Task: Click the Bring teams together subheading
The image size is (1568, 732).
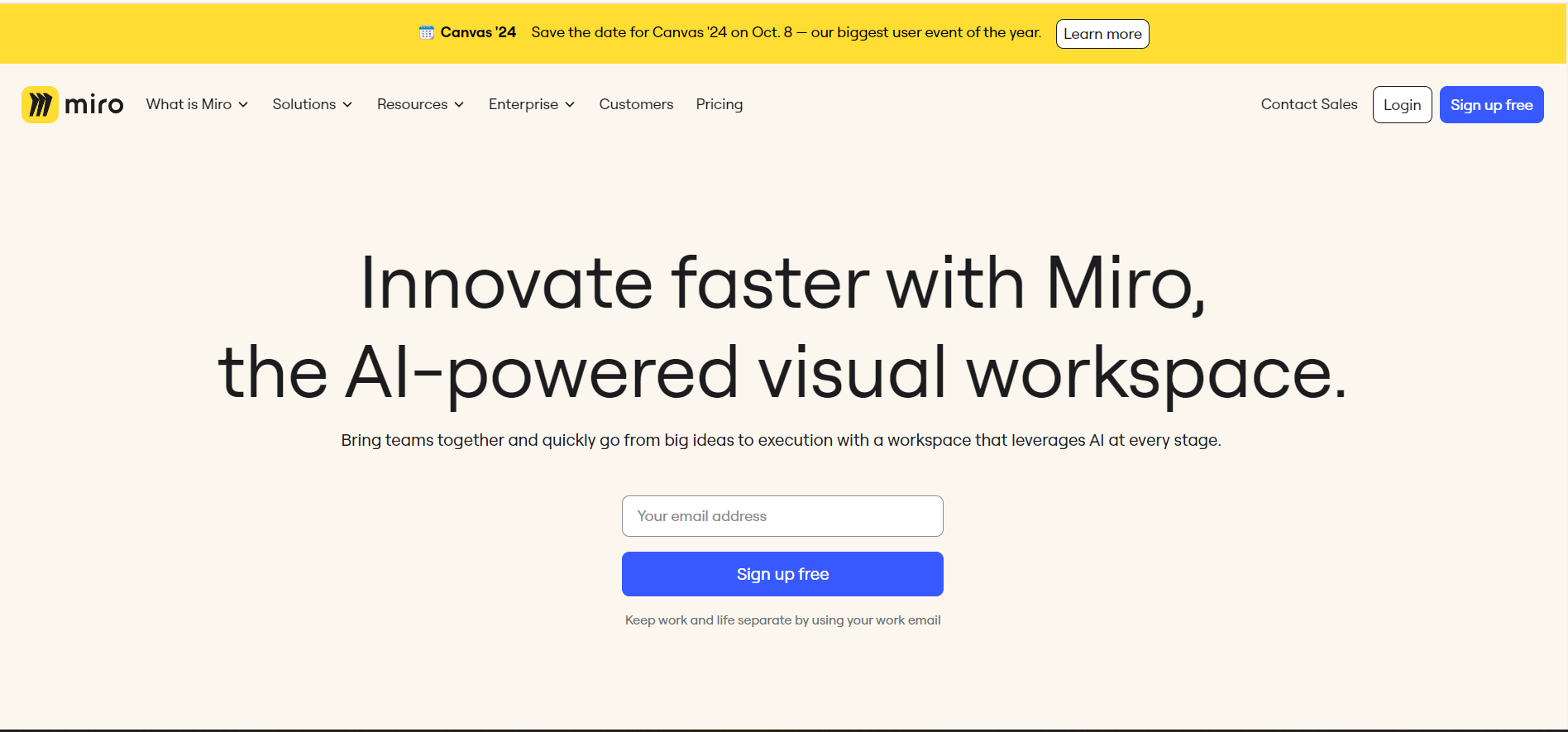Action: point(782,440)
